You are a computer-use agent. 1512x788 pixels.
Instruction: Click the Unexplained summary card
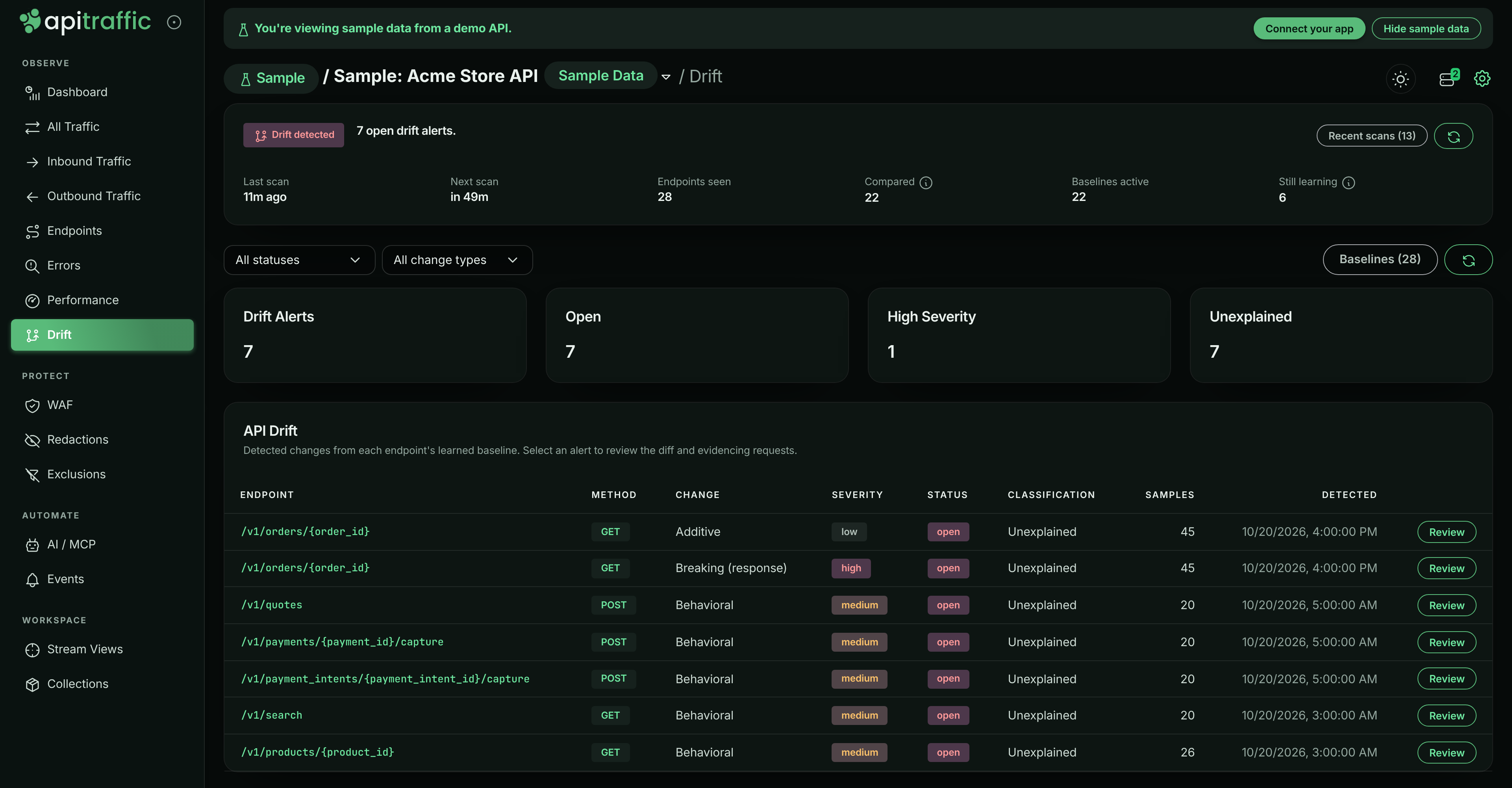1341,335
